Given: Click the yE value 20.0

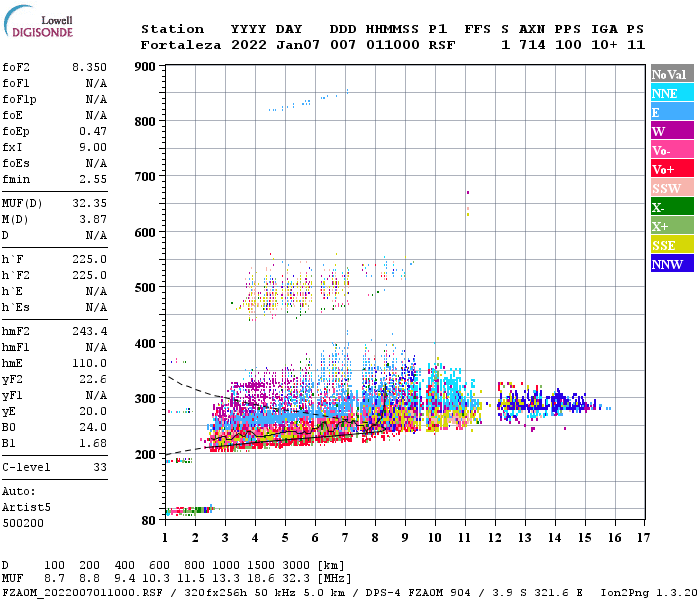Looking at the screenshot, I should coord(93,411).
